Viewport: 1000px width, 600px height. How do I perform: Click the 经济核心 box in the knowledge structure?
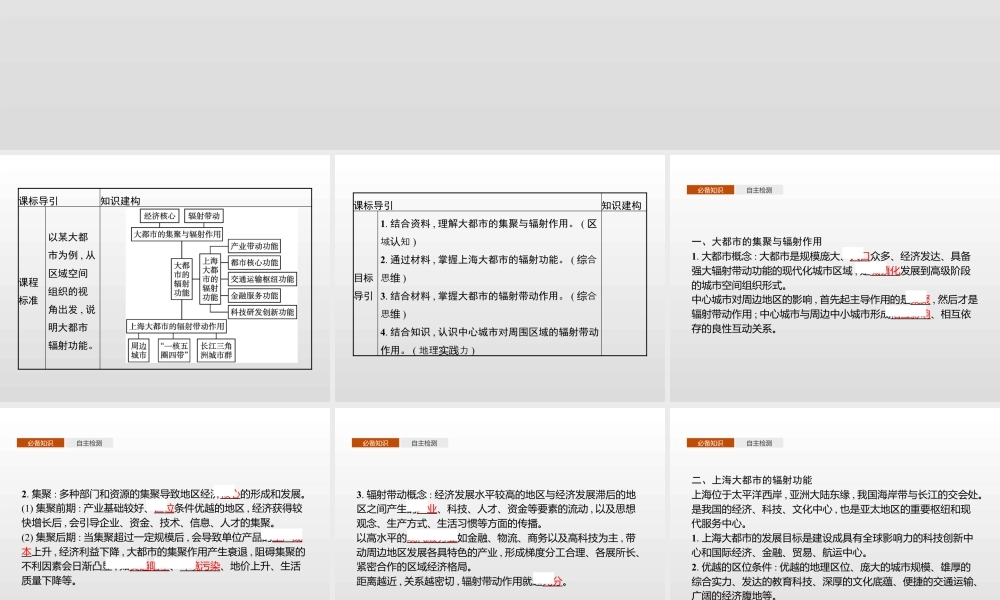pos(160,215)
